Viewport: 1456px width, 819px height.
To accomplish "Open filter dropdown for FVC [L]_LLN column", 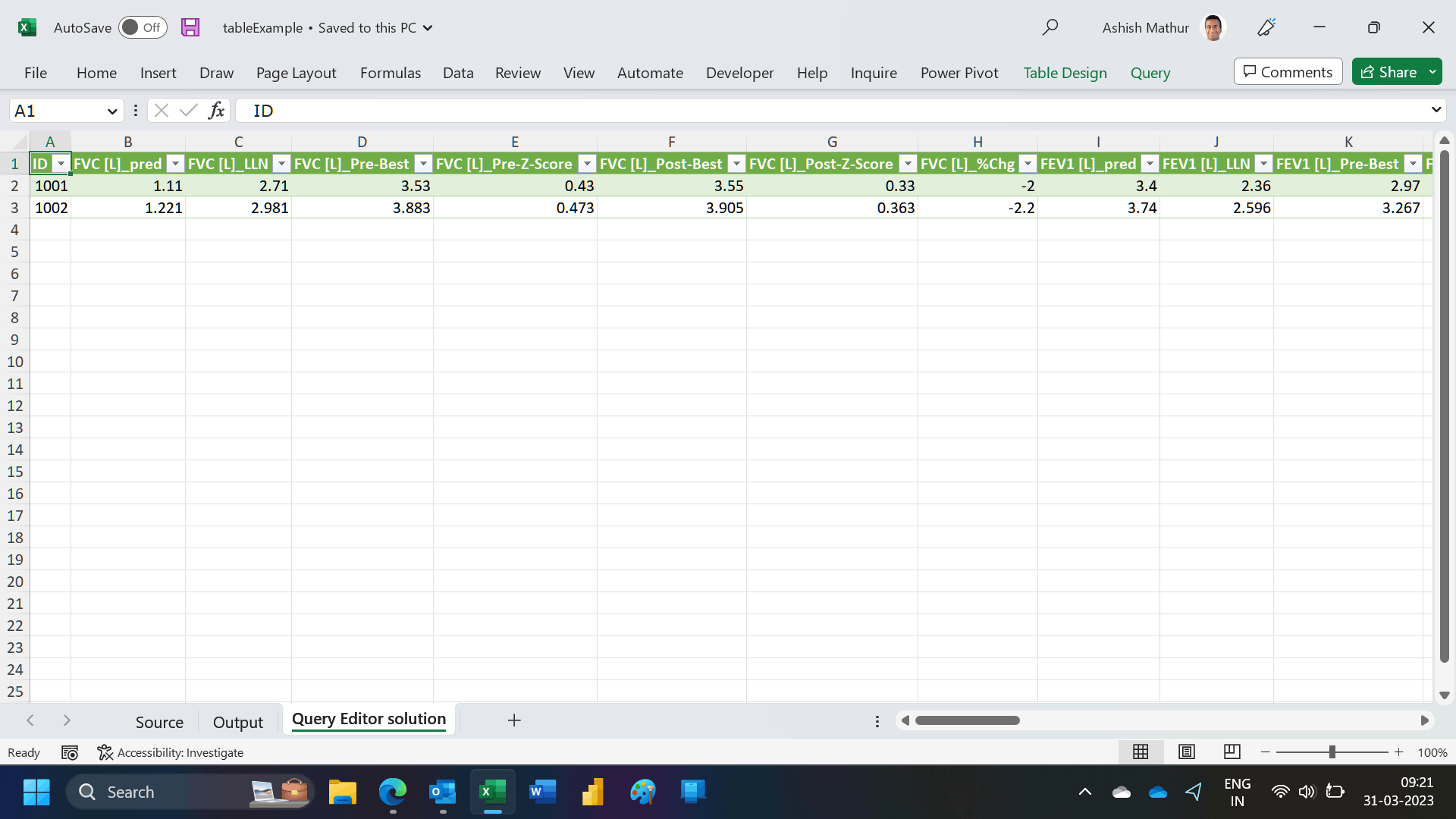I will coord(281,164).
